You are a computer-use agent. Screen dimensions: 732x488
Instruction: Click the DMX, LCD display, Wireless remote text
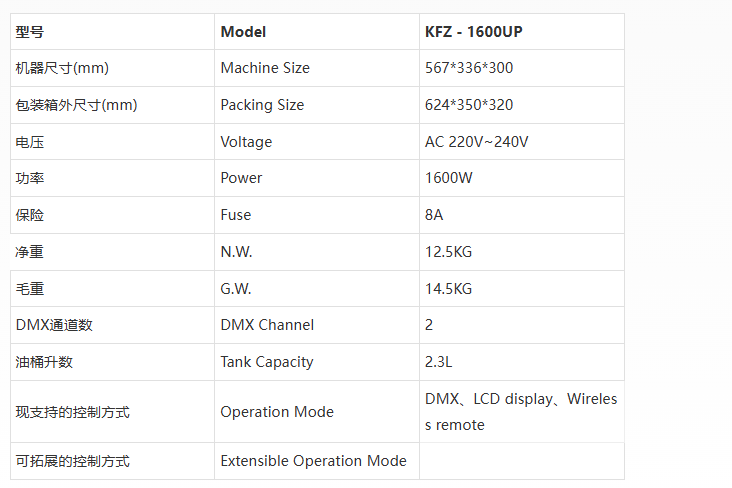click(x=520, y=412)
